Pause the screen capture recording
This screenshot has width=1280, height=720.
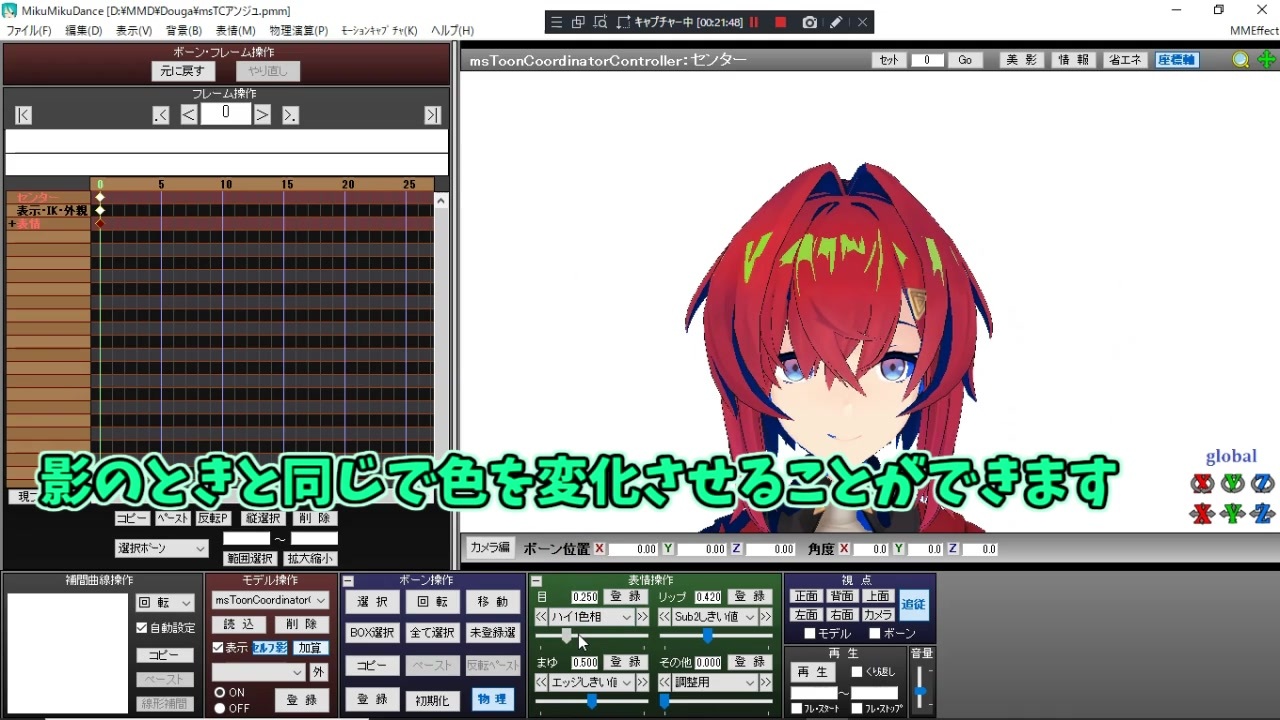coord(754,22)
